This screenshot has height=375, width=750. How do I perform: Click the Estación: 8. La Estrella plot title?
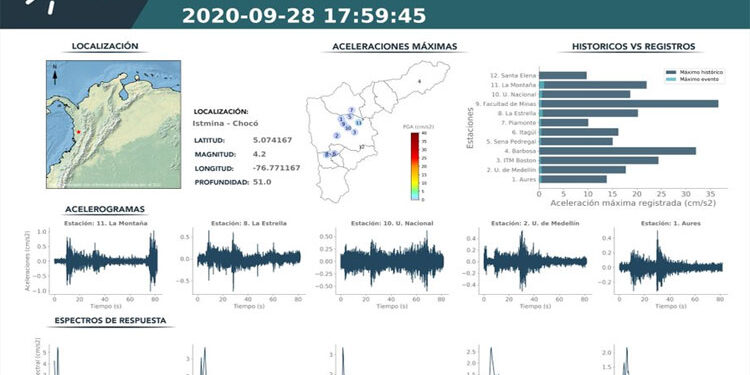tap(249, 223)
